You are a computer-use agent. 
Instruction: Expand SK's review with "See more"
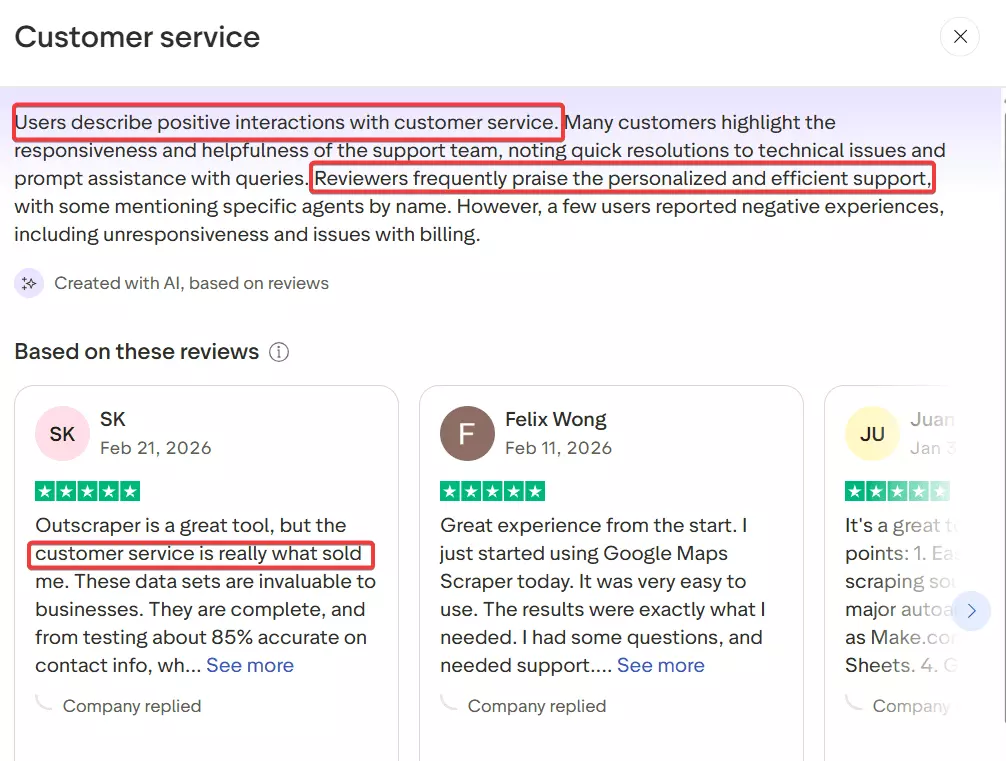point(249,664)
